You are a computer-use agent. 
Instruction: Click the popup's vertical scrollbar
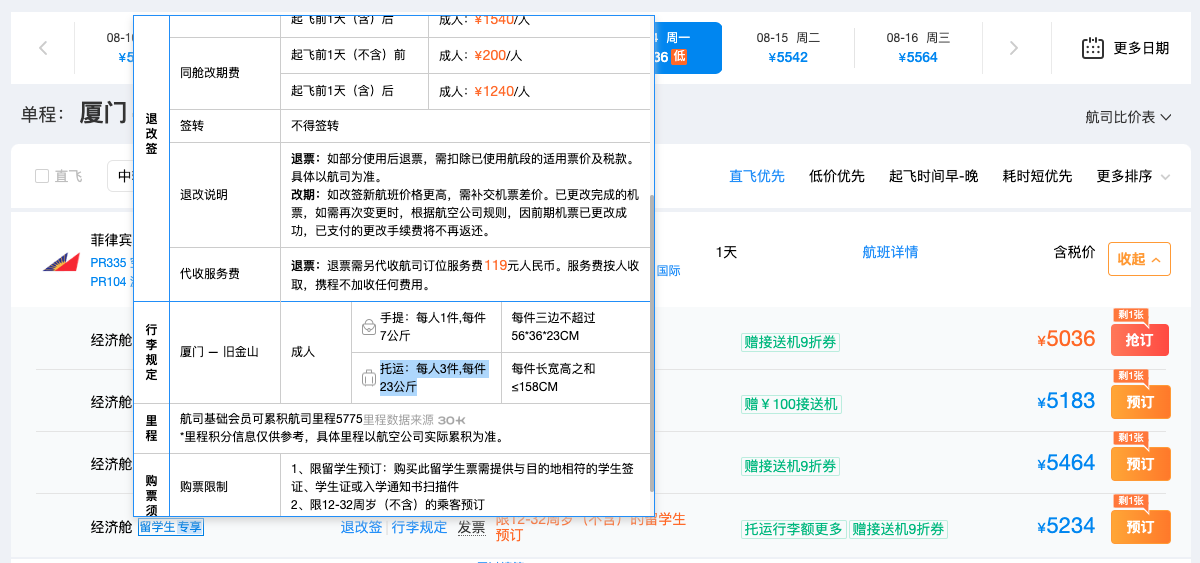(x=651, y=342)
